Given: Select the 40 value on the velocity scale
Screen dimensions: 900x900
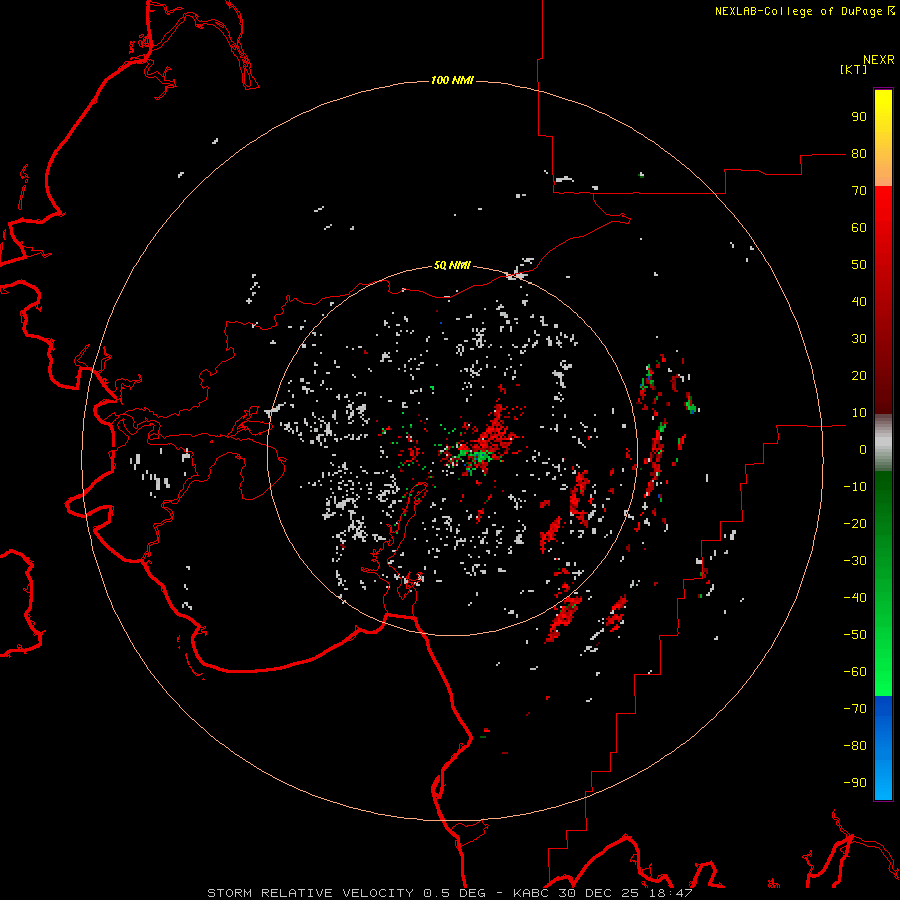Looking at the screenshot, I should coord(859,301).
